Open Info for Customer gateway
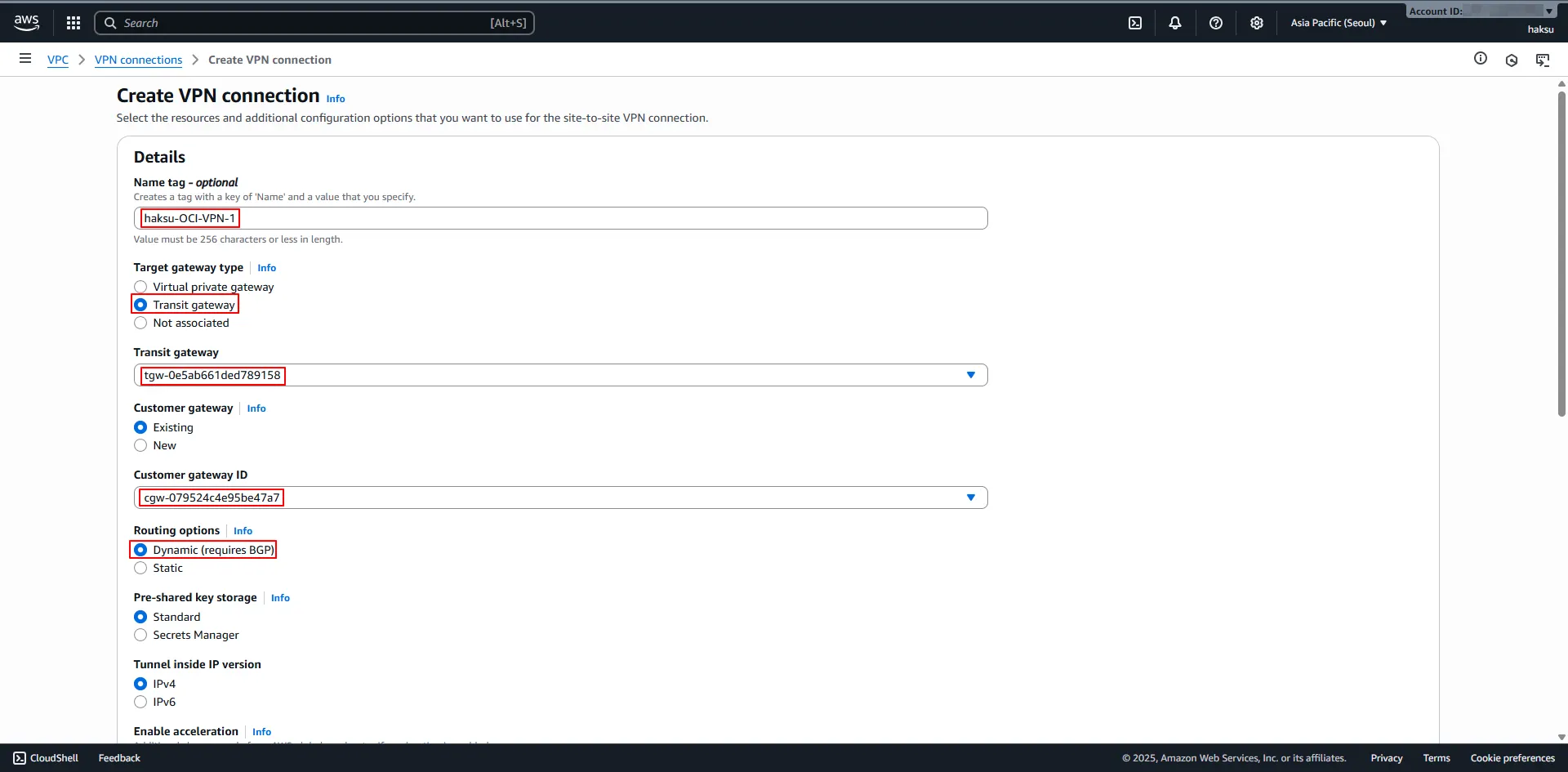The width and height of the screenshot is (1568, 772). pos(256,408)
